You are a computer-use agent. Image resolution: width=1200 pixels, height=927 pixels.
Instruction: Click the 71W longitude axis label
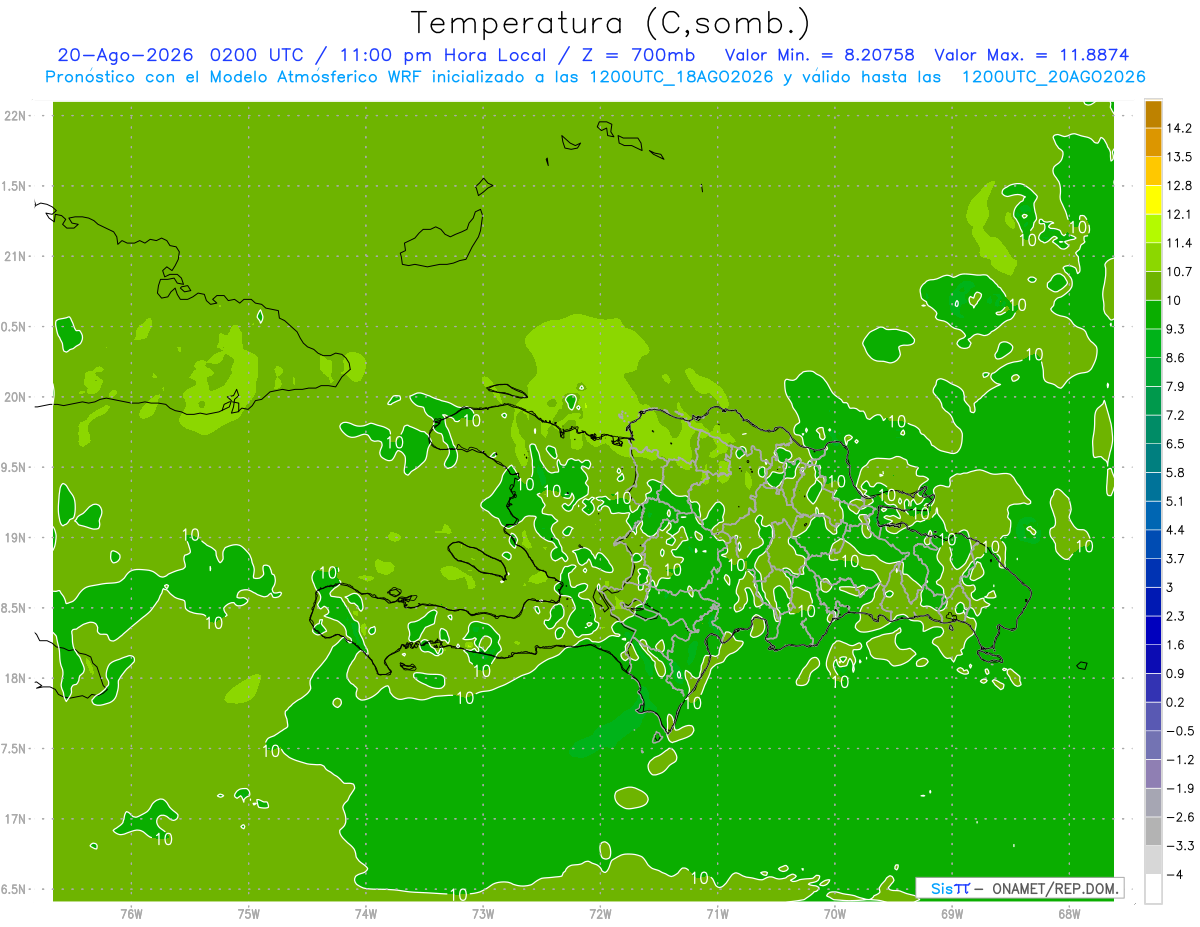point(717,913)
